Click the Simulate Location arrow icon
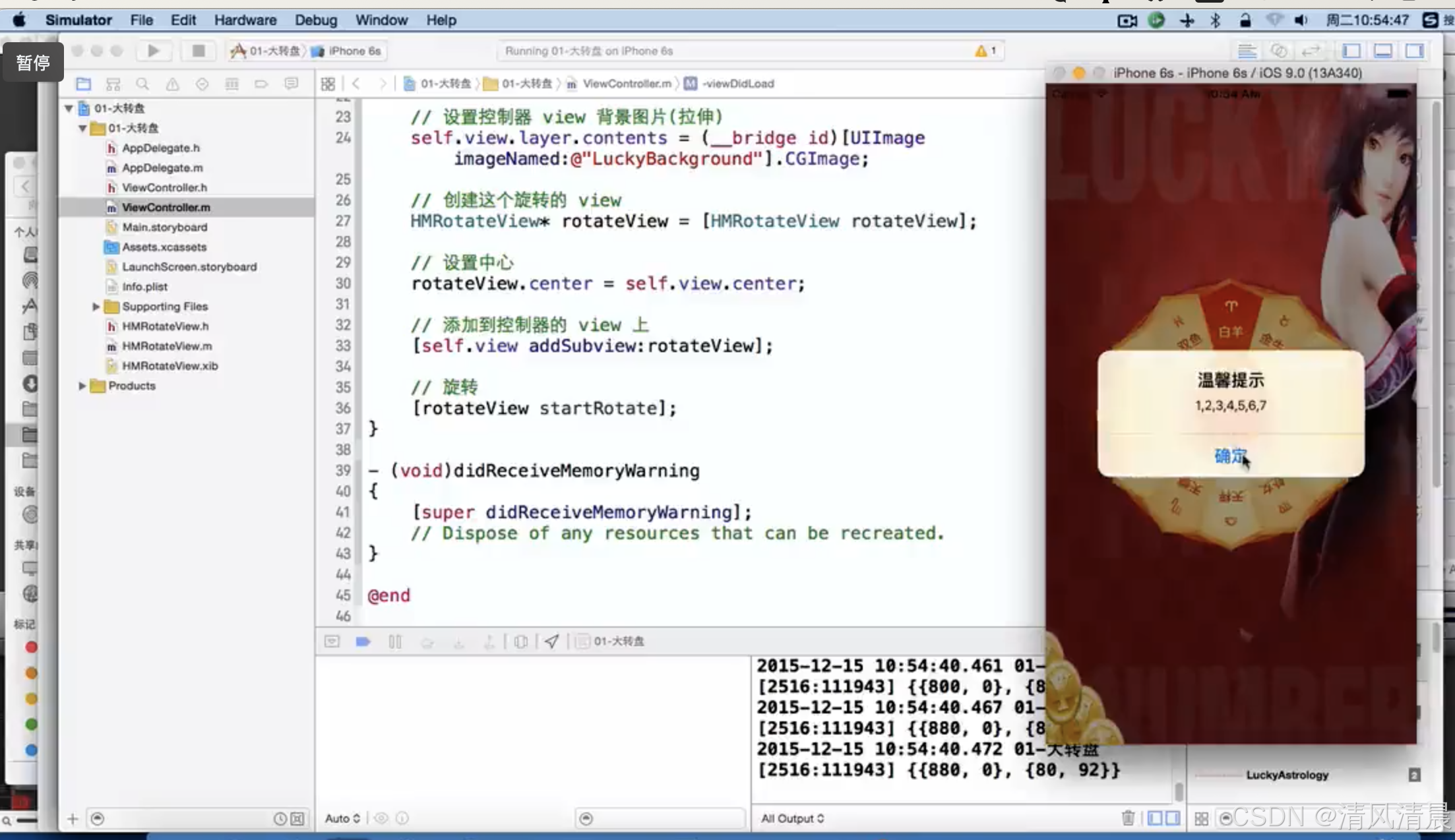This screenshot has width=1455, height=840. [551, 641]
